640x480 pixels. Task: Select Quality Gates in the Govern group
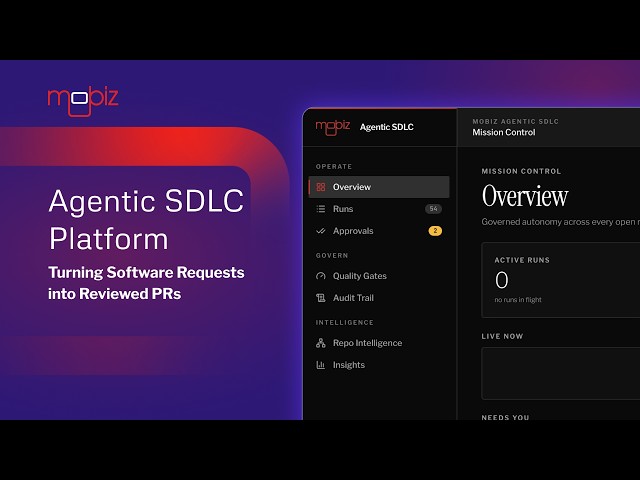click(379, 276)
